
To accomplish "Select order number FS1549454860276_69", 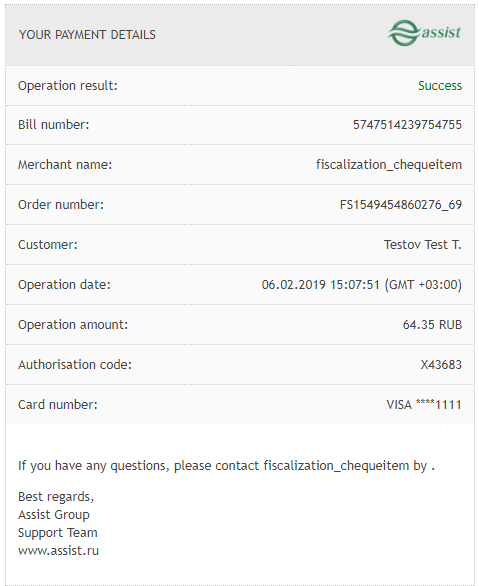I will [x=401, y=205].
